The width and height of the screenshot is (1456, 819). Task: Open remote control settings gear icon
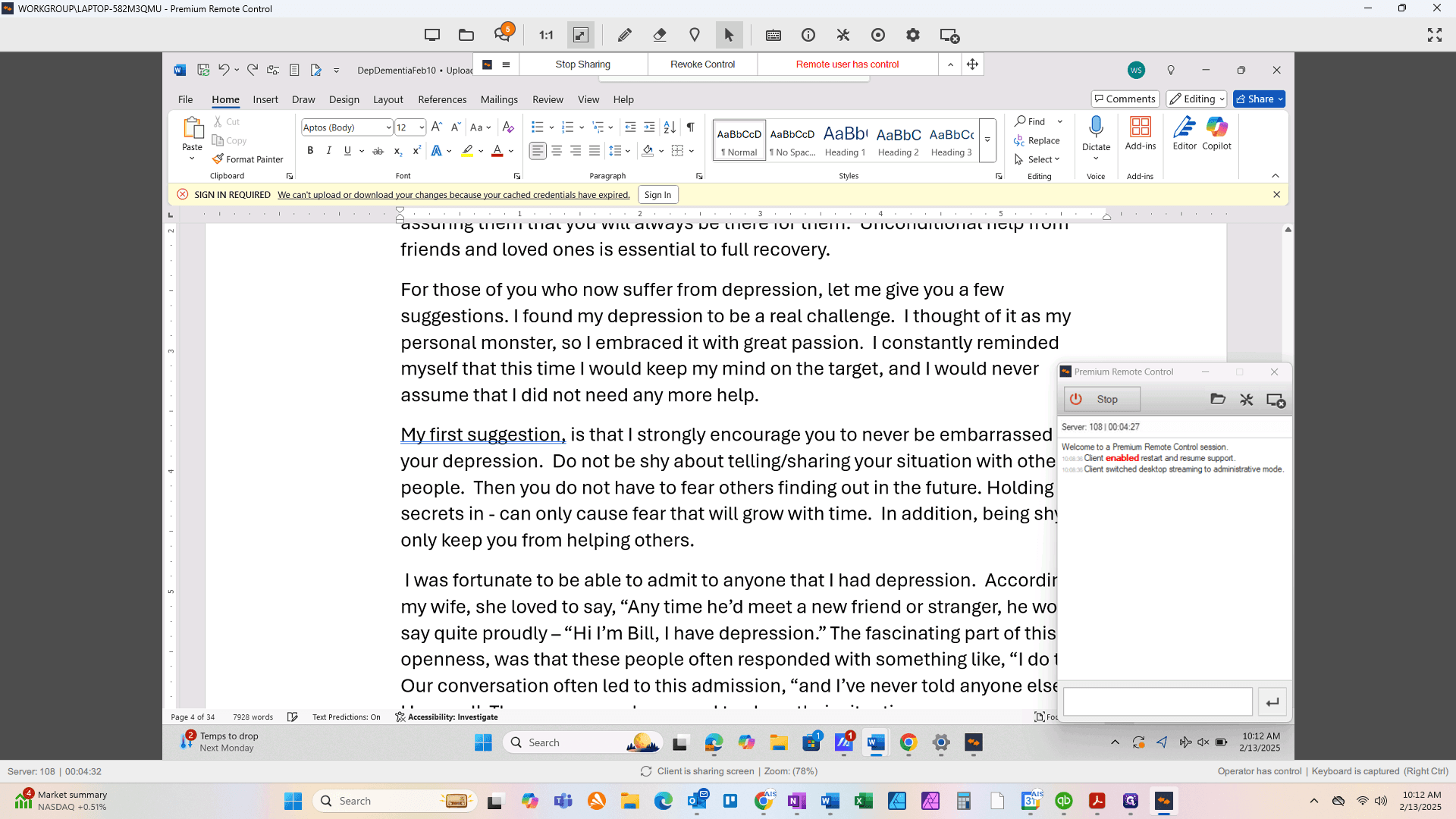[x=913, y=35]
